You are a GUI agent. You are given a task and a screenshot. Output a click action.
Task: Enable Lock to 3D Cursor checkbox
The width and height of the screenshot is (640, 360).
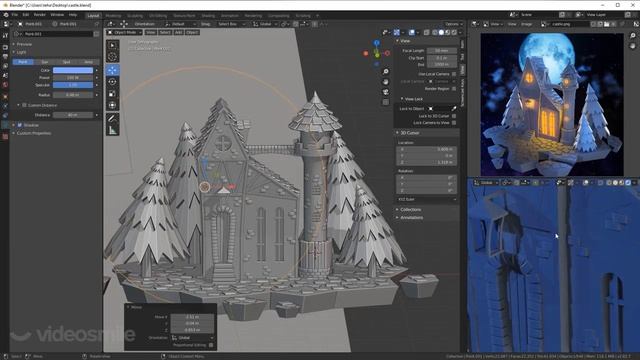pos(454,116)
